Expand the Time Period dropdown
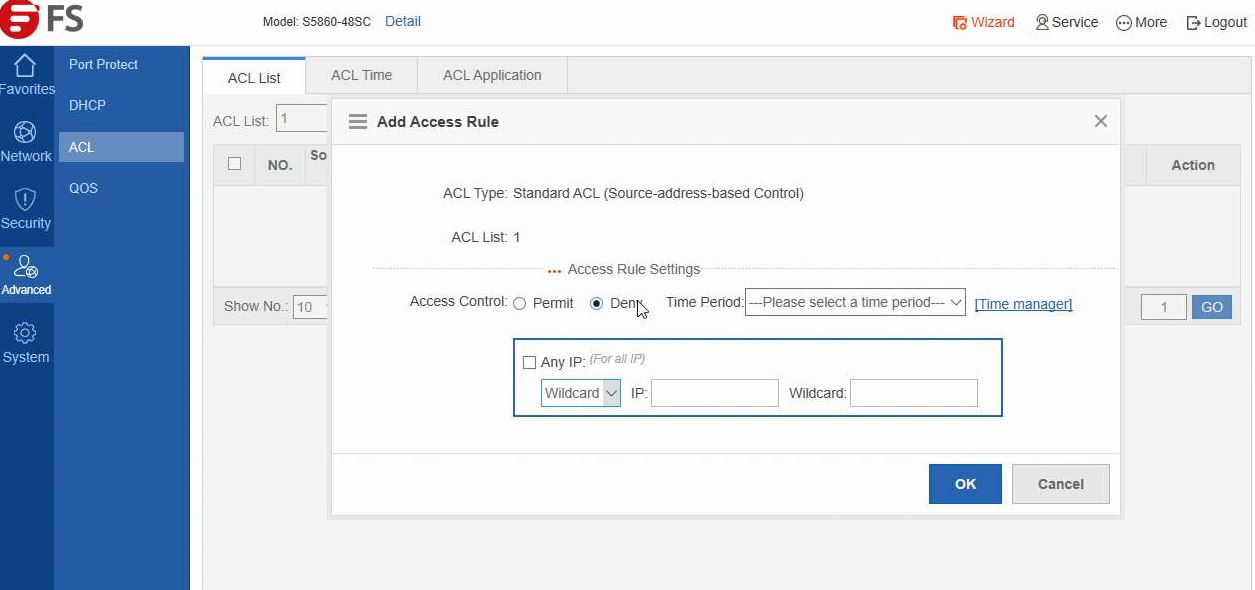 click(855, 302)
